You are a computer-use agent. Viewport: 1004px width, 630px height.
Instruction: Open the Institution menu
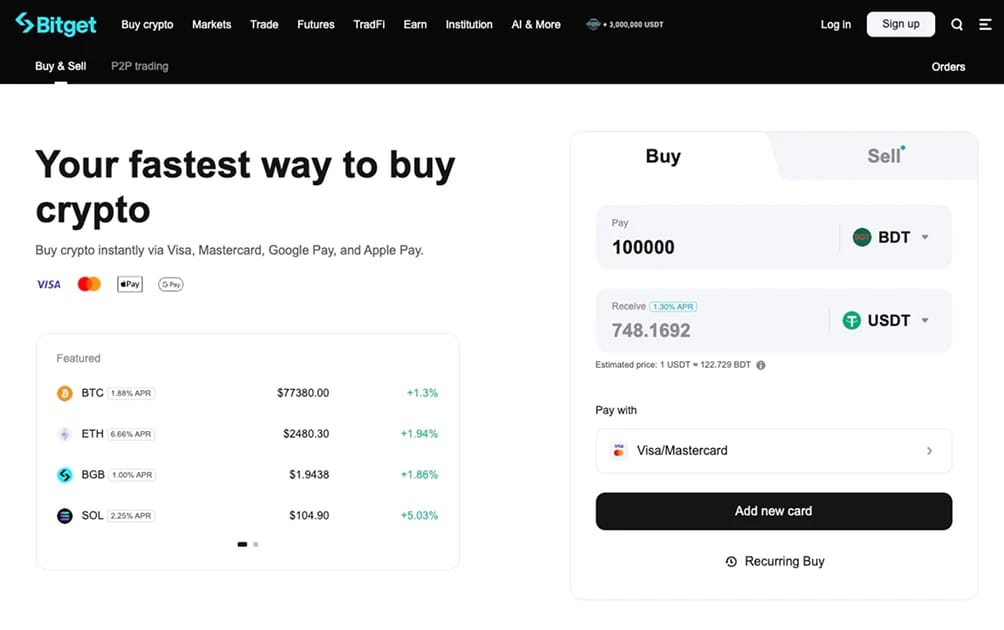click(469, 24)
